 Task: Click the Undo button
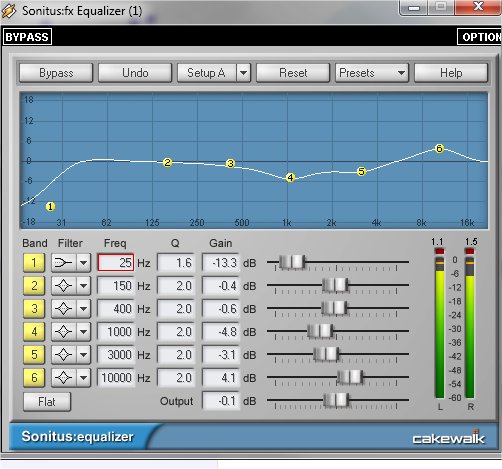click(135, 73)
